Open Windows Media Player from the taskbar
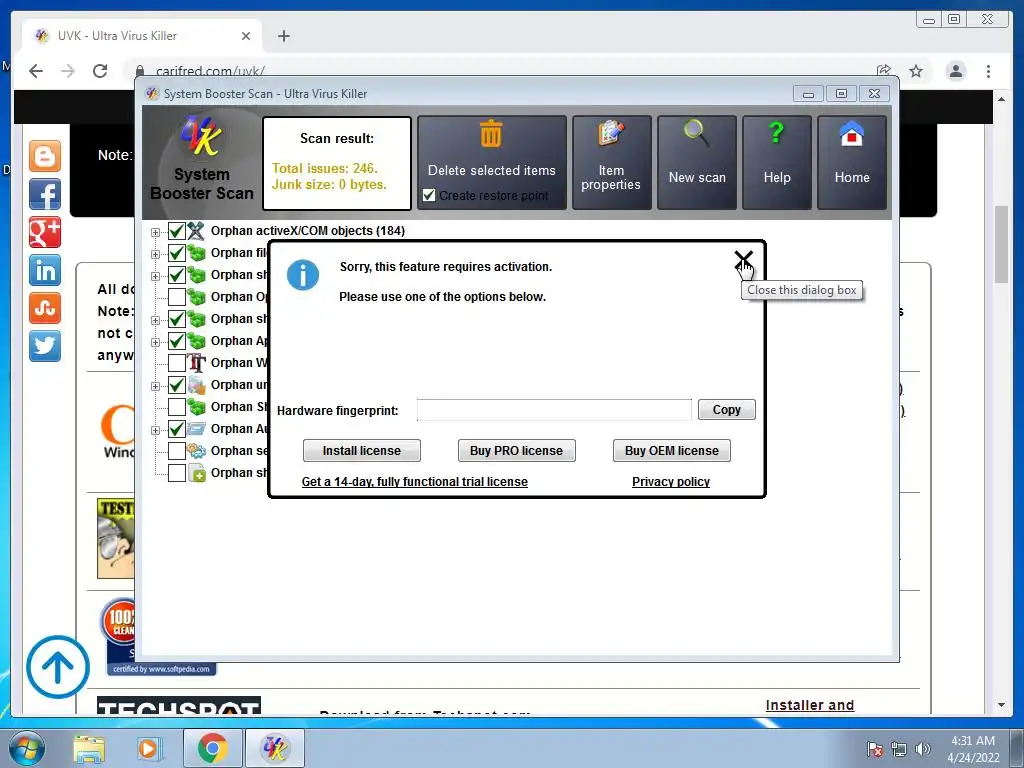1024x768 pixels. coord(148,748)
